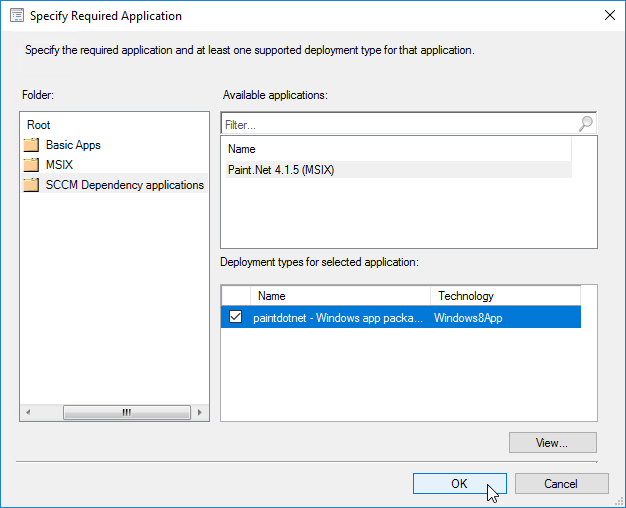Type in the Filter applications field
The width and height of the screenshot is (626, 508).
398,125
